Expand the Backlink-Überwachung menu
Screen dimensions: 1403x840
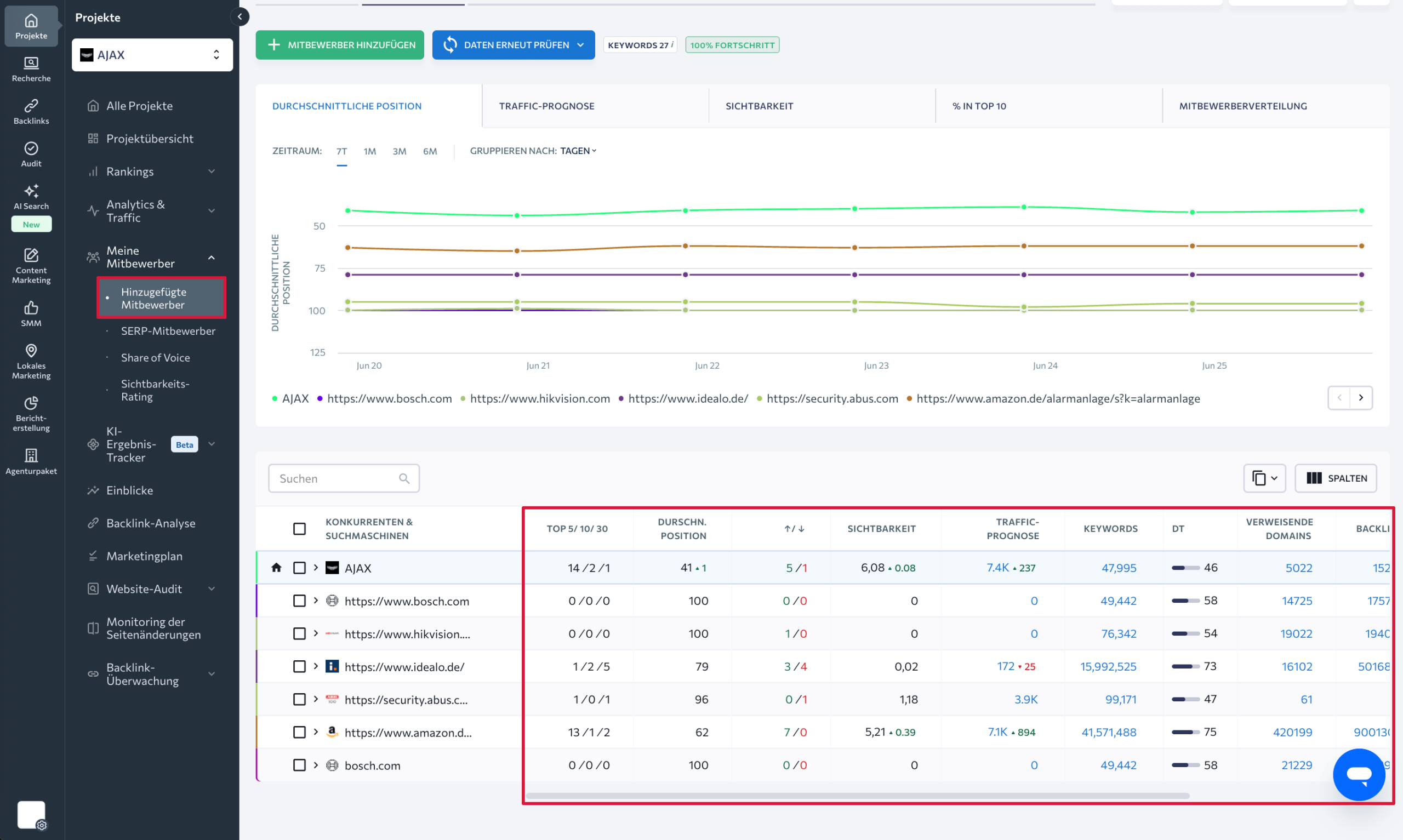(212, 674)
